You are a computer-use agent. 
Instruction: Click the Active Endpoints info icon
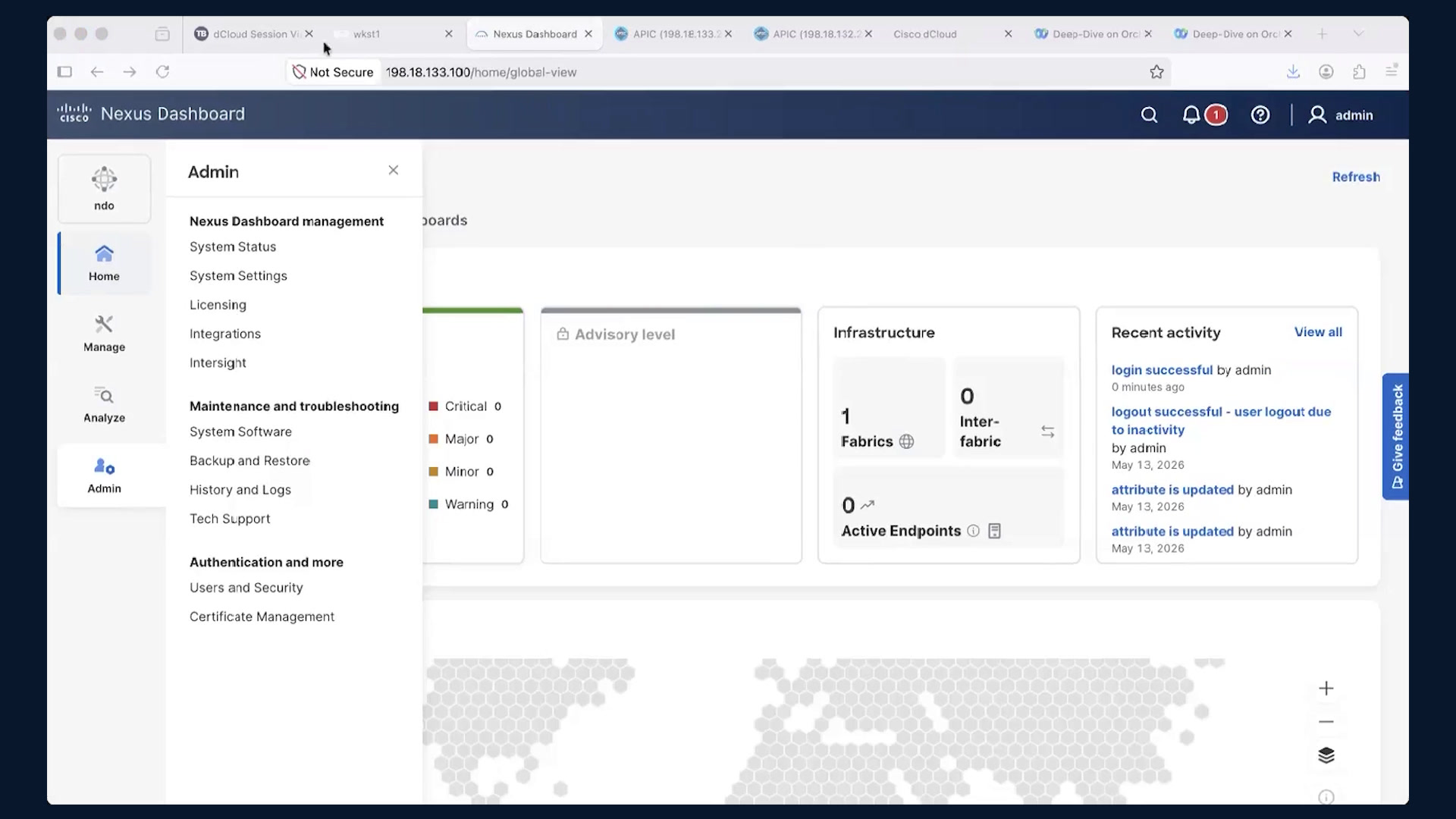point(973,531)
